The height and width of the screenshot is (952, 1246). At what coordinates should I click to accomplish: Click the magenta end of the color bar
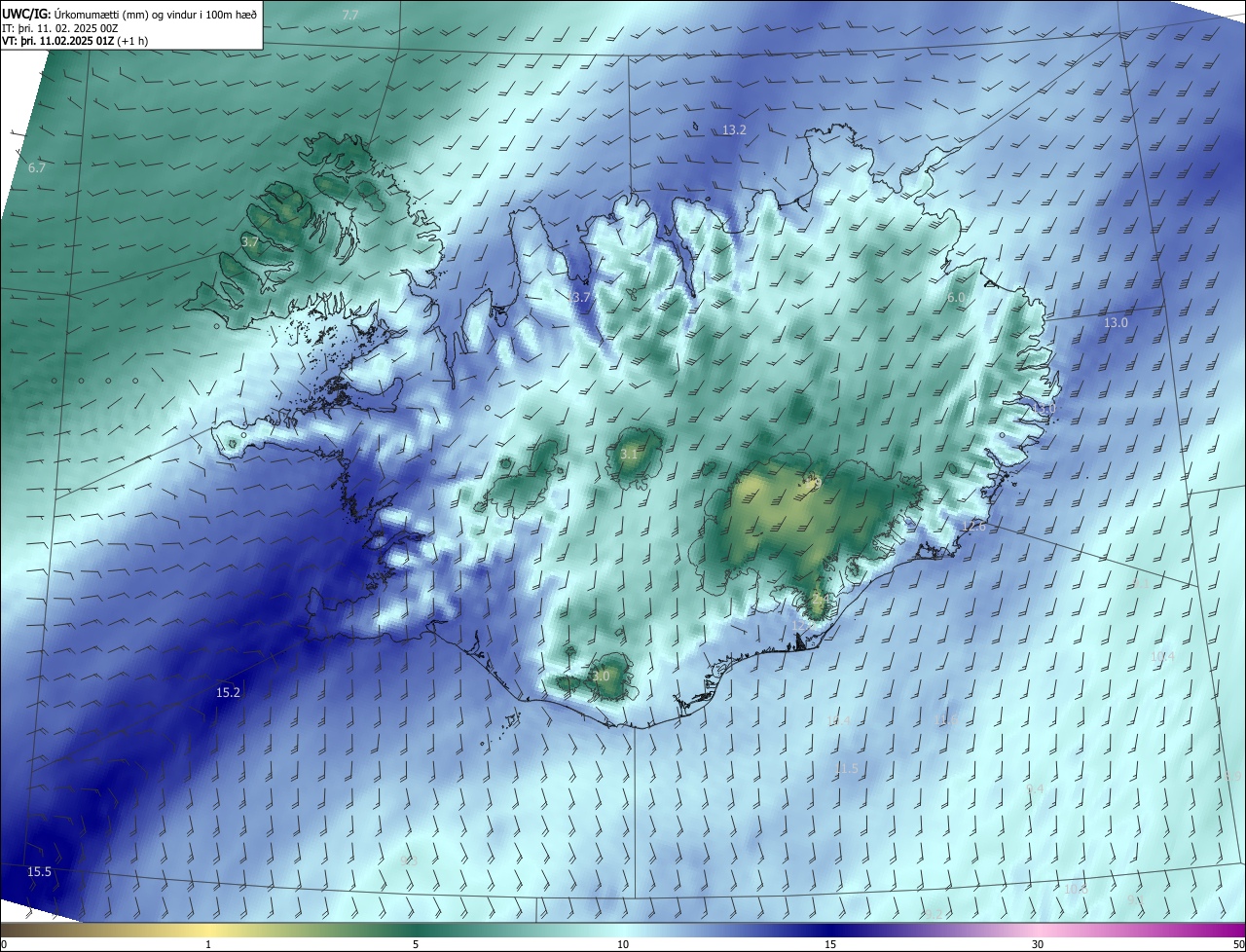tap(1228, 930)
